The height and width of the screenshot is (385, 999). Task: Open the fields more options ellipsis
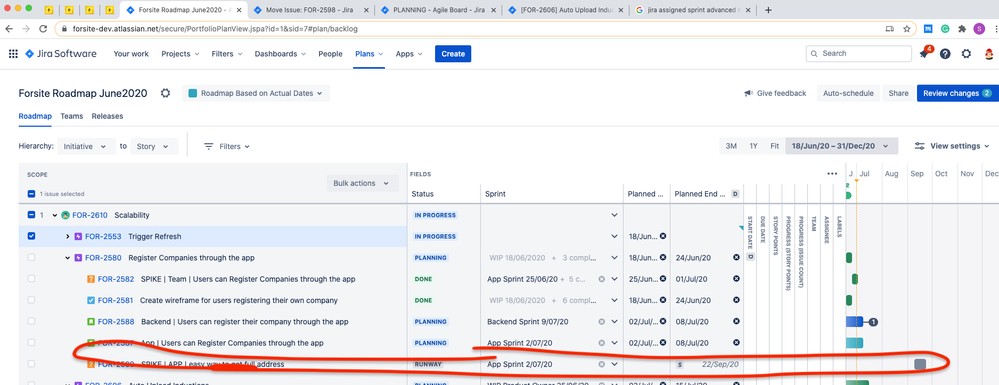(832, 173)
